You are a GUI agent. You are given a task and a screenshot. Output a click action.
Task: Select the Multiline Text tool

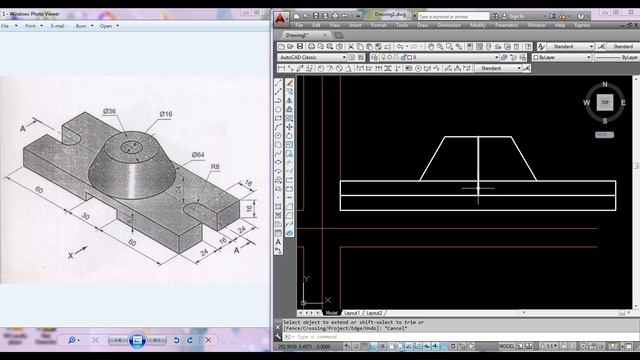(278, 242)
